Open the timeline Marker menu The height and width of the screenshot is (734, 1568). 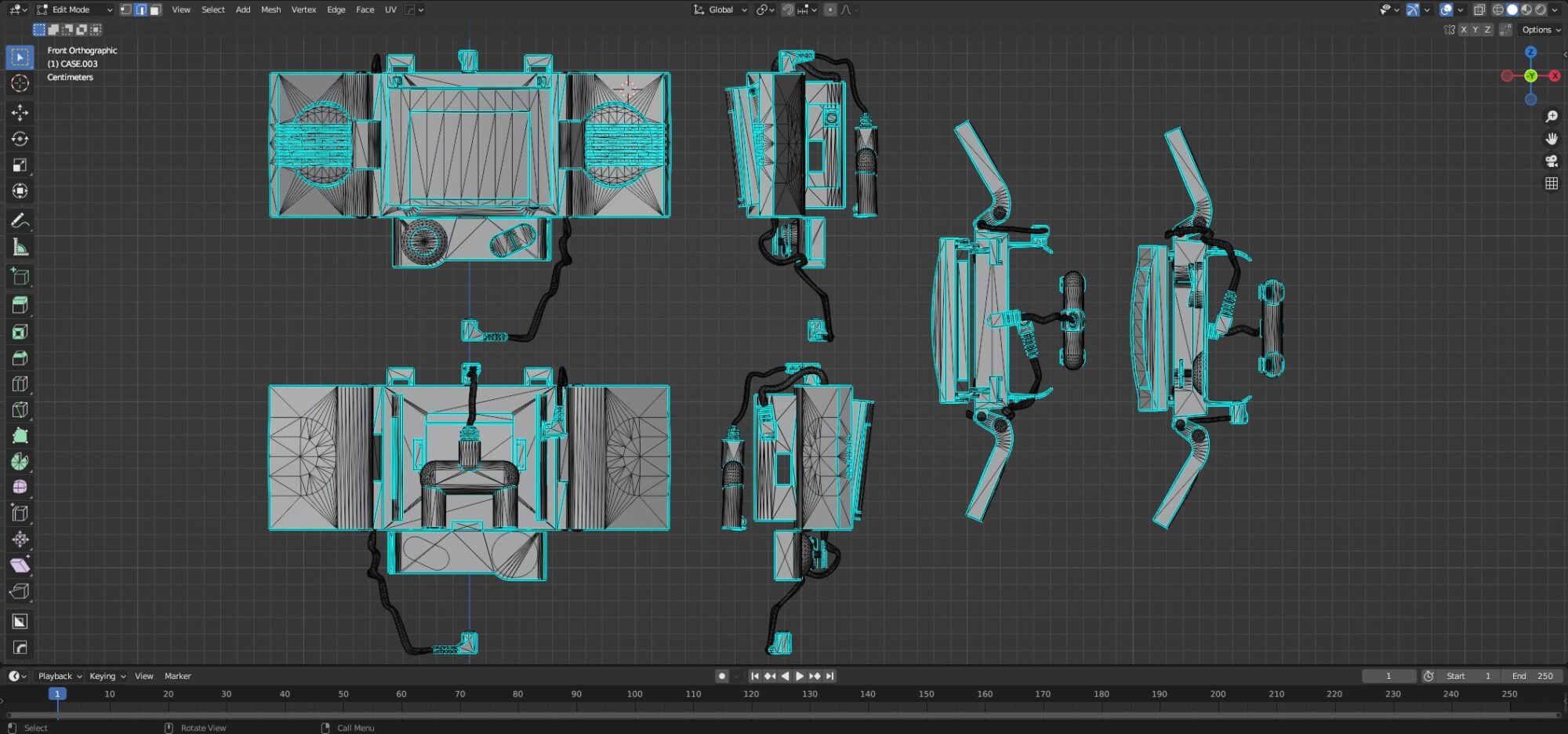pos(178,676)
